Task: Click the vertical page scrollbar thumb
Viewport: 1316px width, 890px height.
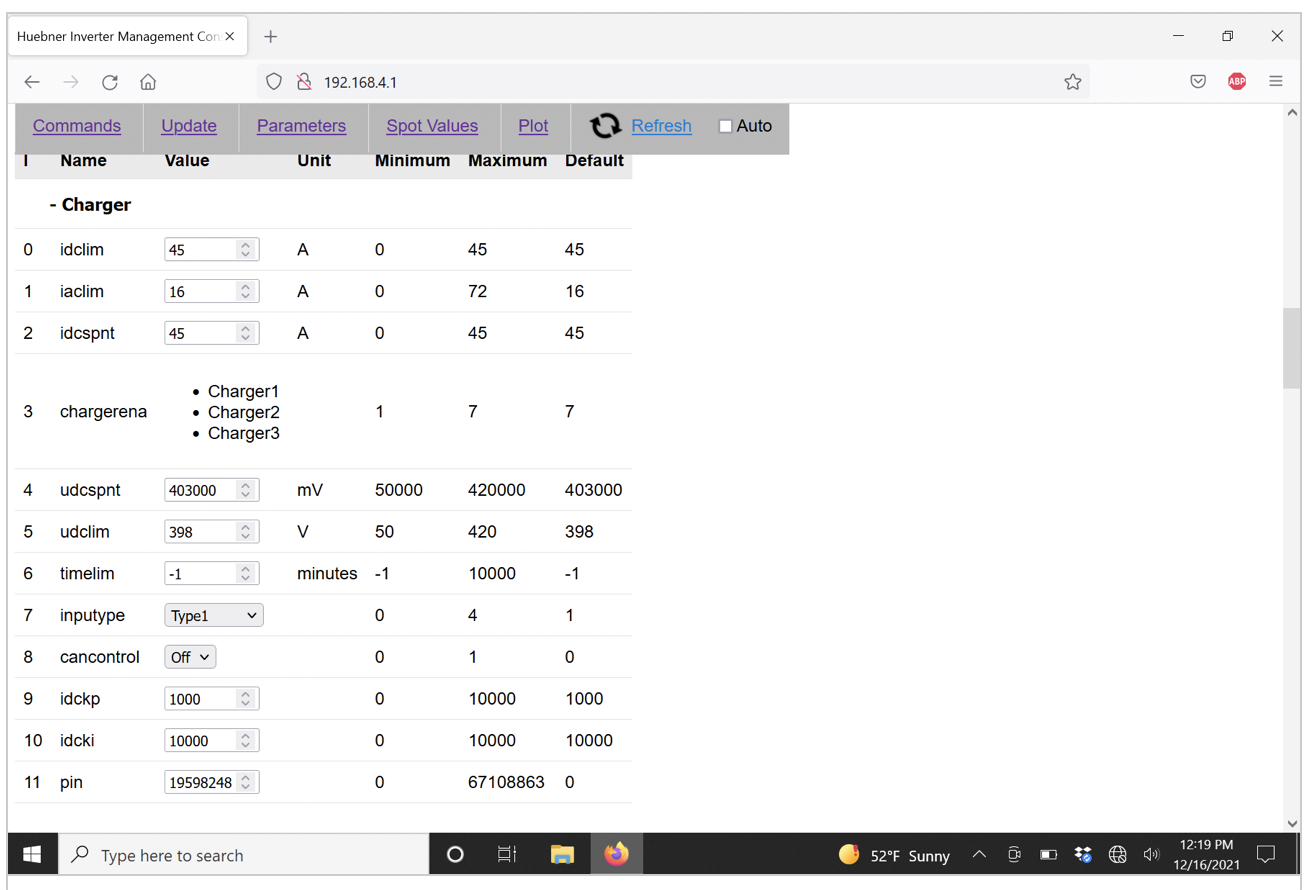Action: coord(1291,348)
